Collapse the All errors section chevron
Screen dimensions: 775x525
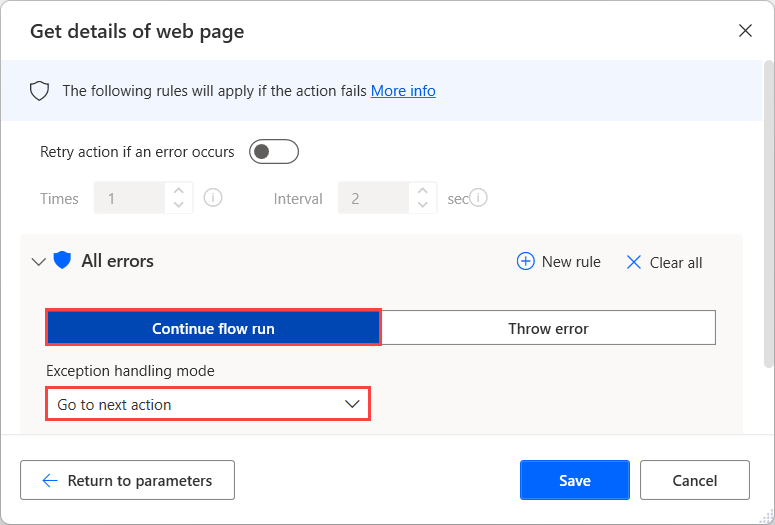(39, 262)
